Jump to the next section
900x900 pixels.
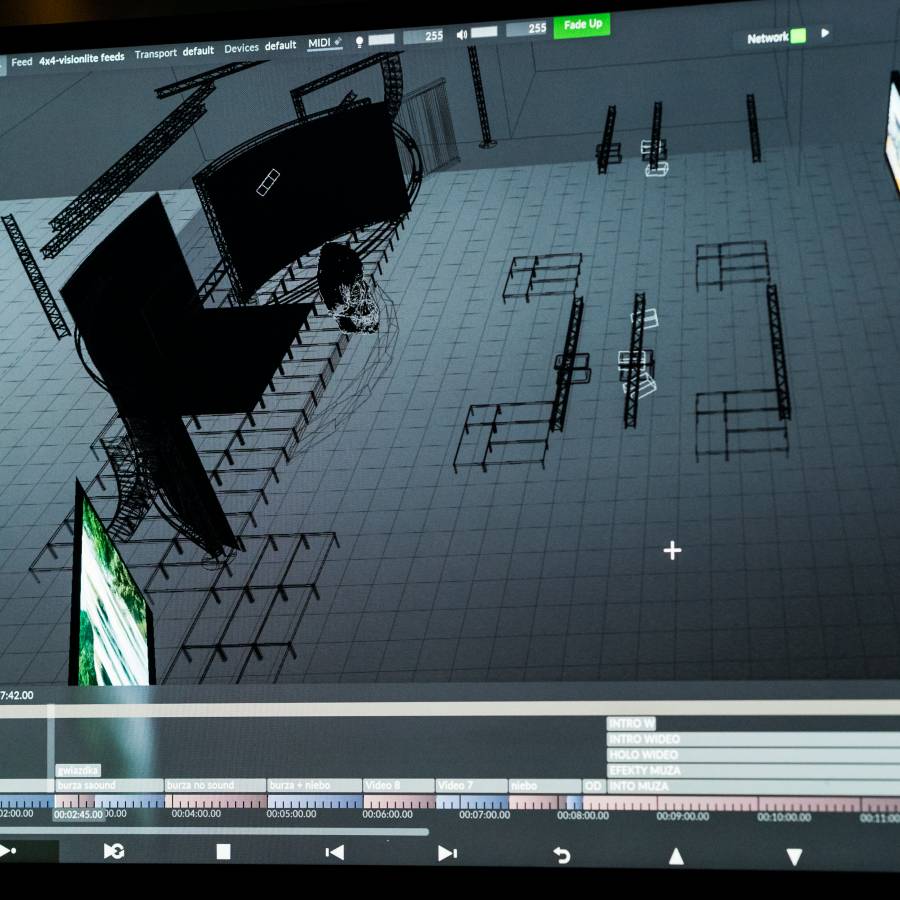(447, 853)
